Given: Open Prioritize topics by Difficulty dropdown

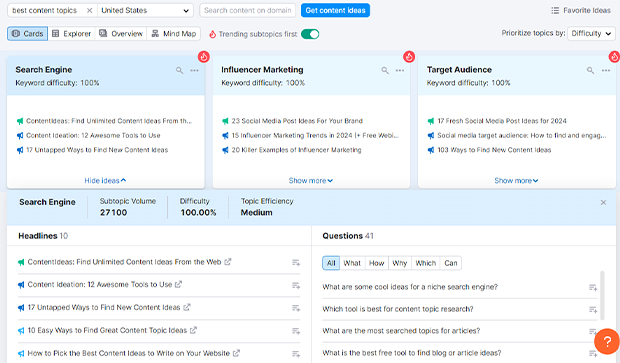Looking at the screenshot, I should [x=591, y=34].
